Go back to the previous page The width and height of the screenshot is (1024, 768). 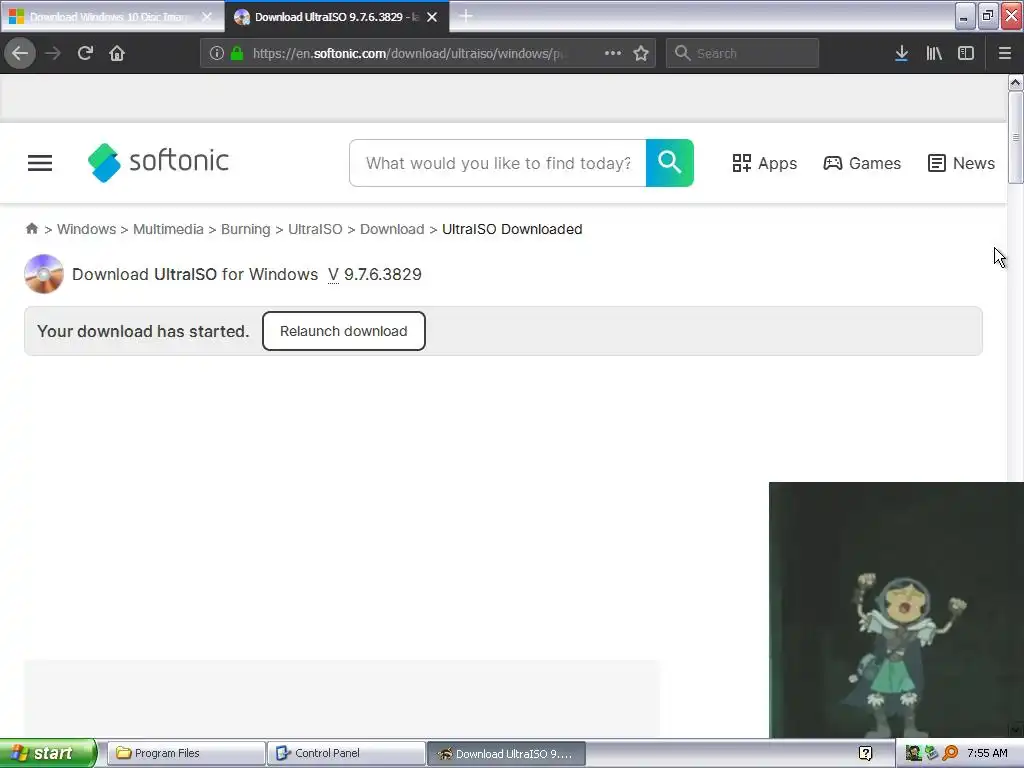pos(20,53)
